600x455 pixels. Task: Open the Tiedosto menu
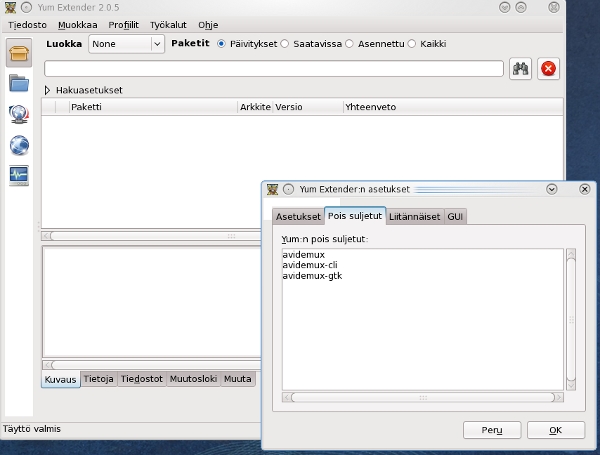click(x=28, y=25)
